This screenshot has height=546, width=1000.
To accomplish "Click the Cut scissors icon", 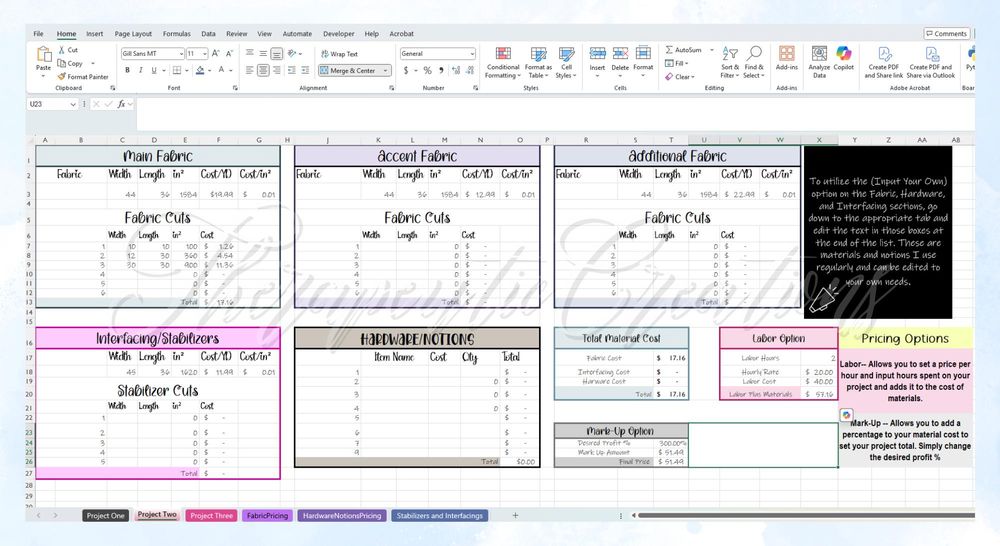I will tap(61, 50).
